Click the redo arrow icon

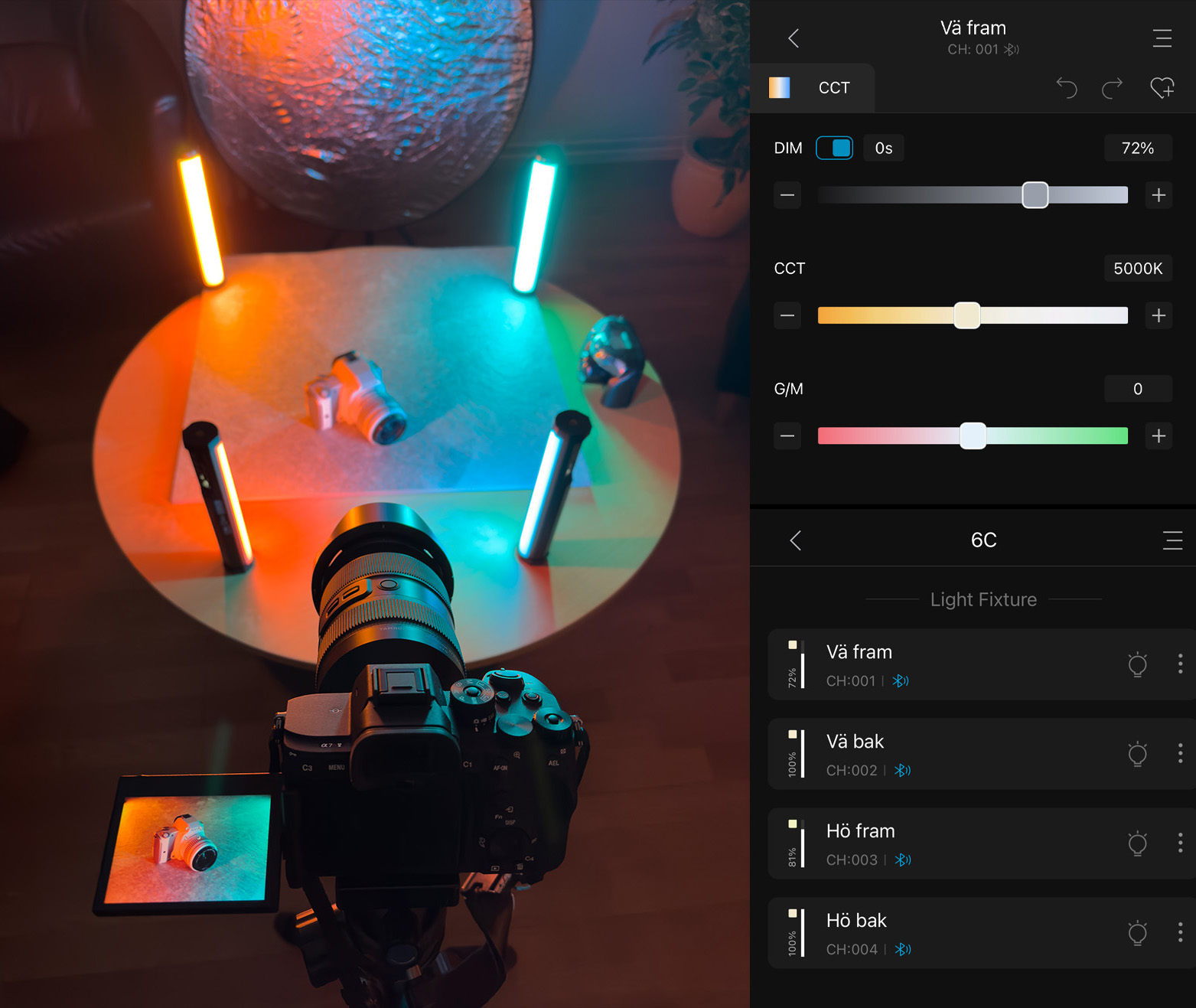click(1113, 88)
